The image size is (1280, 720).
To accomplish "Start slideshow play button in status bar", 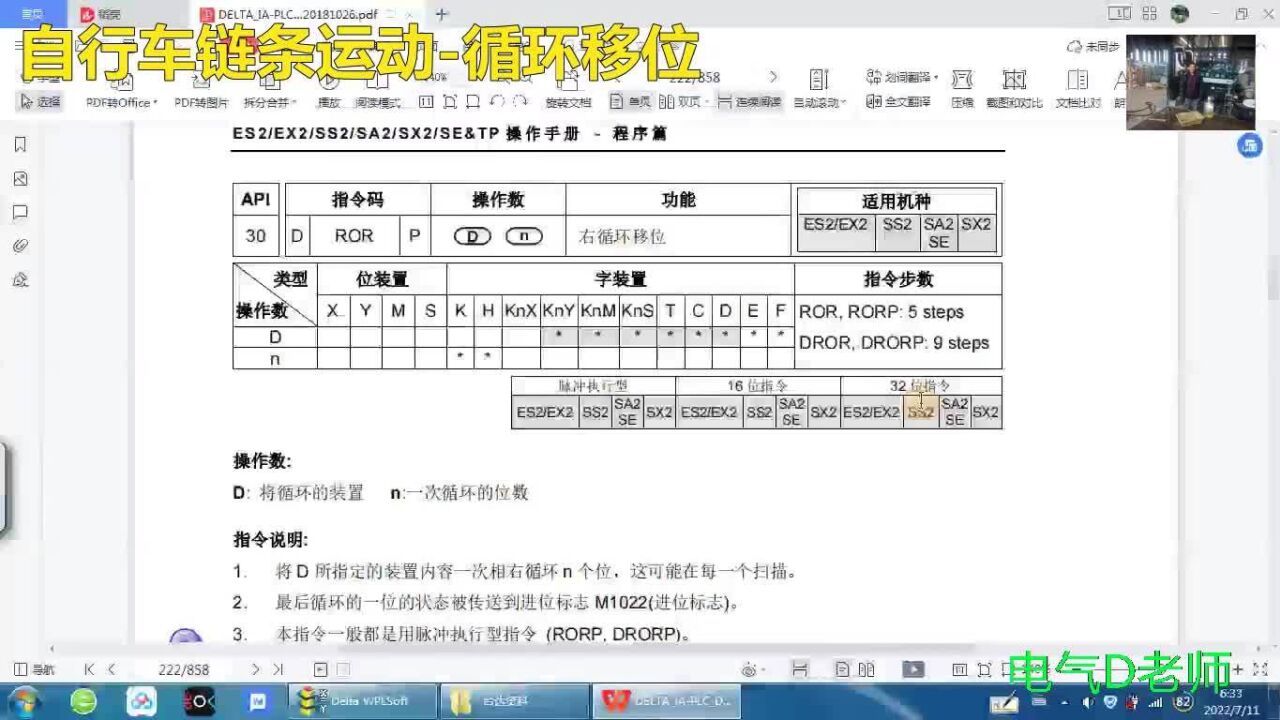I will 913,670.
